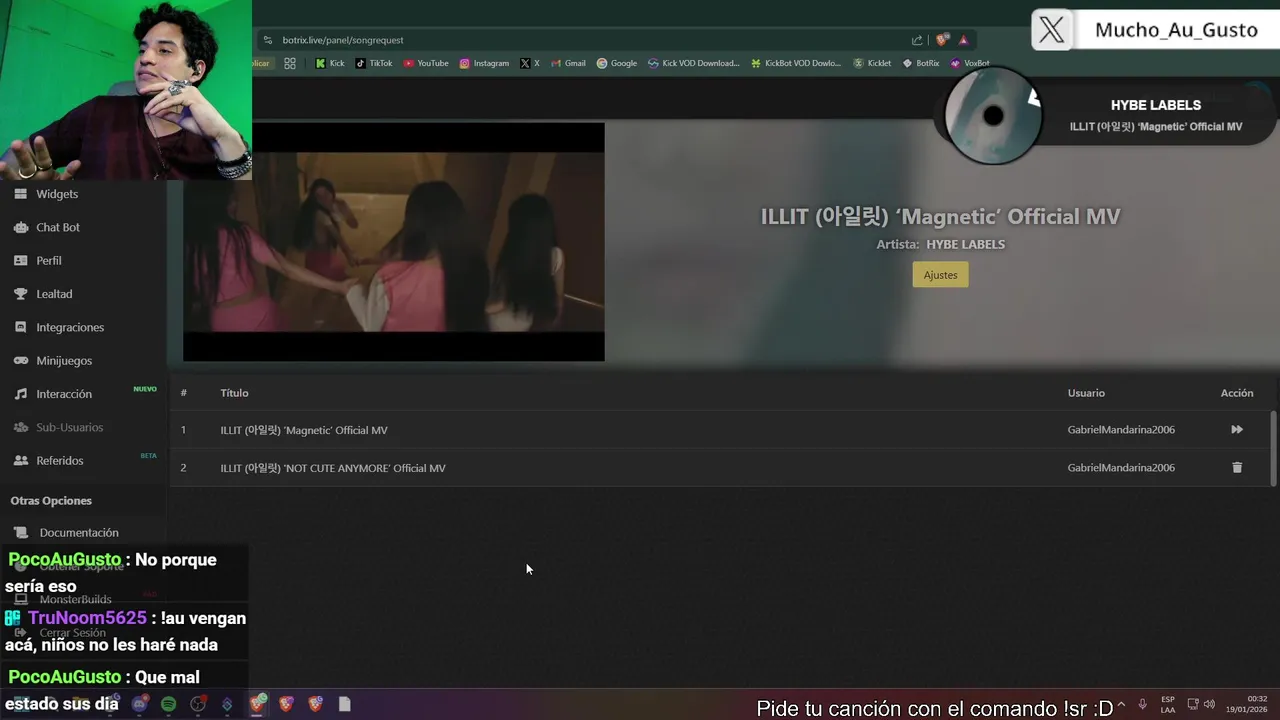The width and height of the screenshot is (1280, 720).
Task: Open the Kicklet bookmark
Action: [872, 63]
